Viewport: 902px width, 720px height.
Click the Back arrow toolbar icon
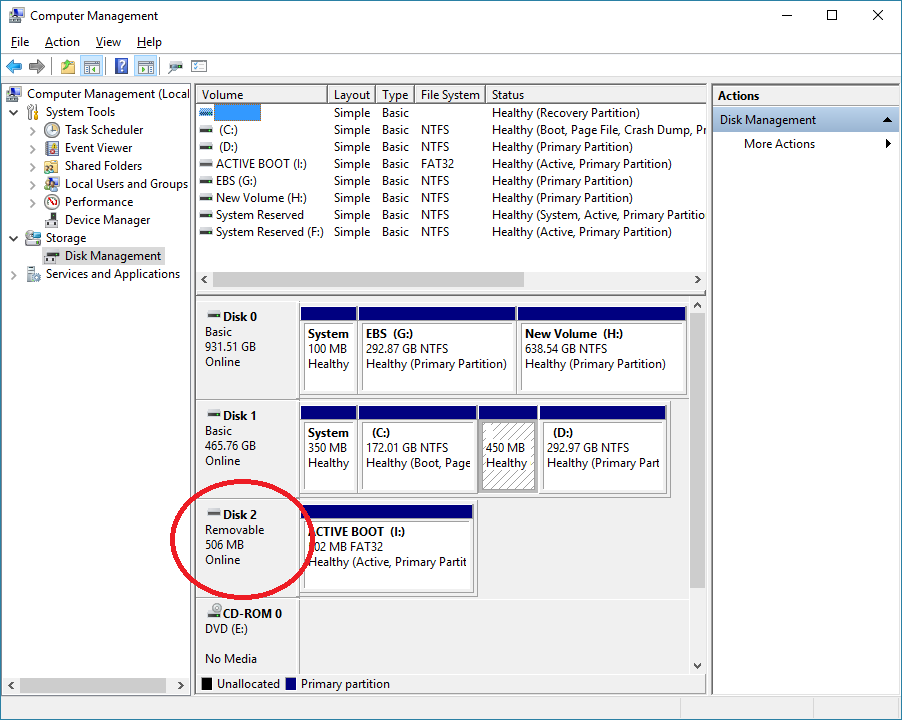14,67
